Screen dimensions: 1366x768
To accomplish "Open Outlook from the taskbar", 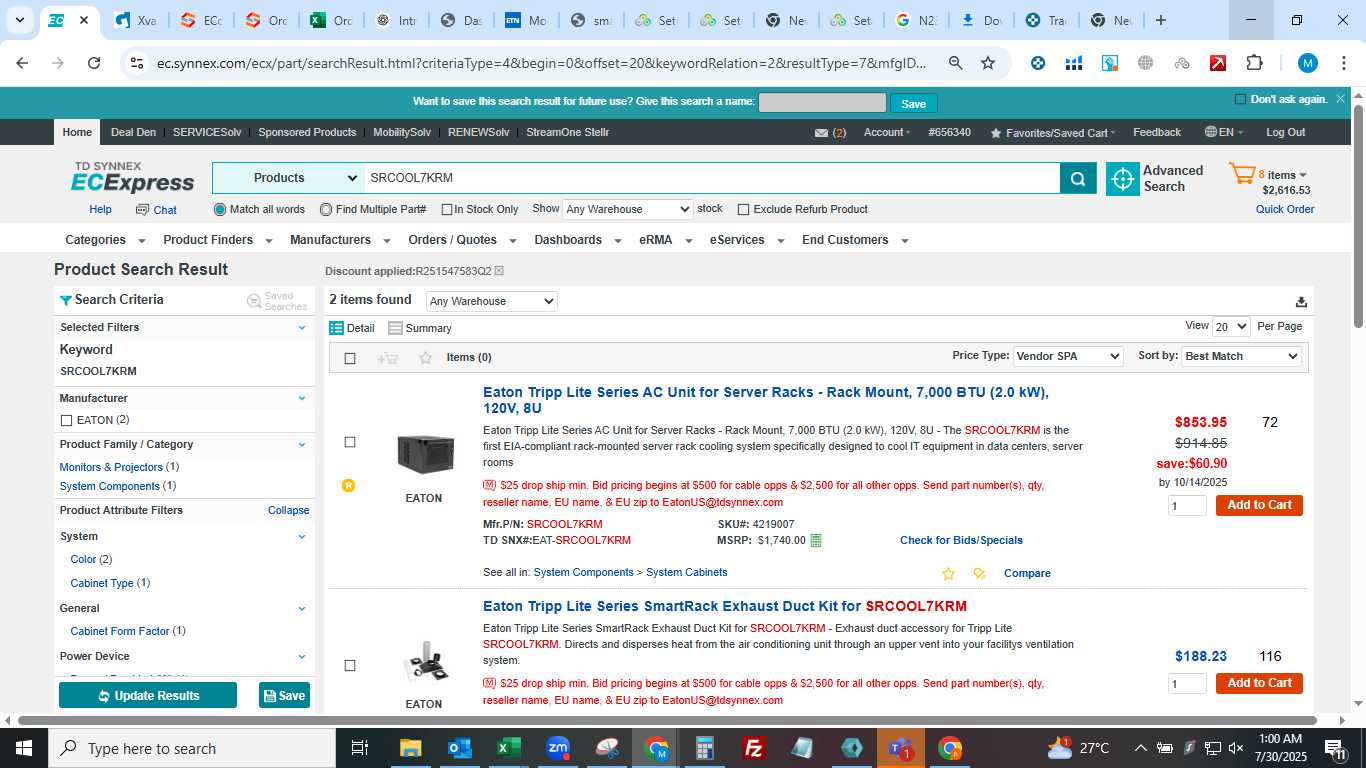I will pyautogui.click(x=460, y=748).
